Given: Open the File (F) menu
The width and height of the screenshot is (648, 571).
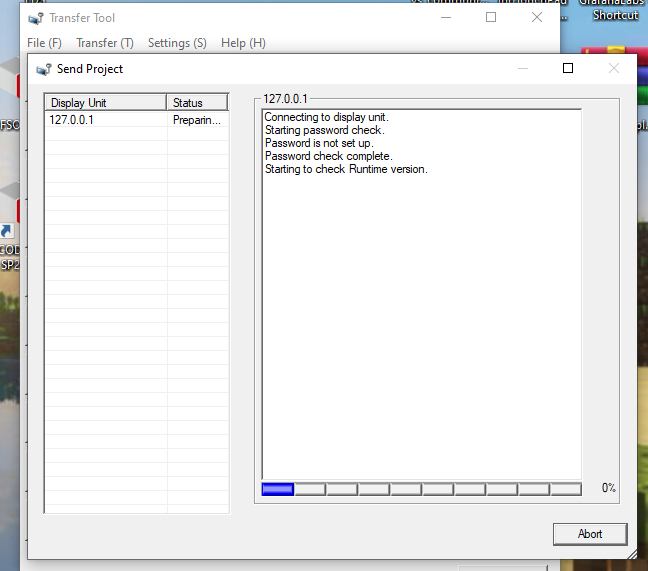Looking at the screenshot, I should click(44, 43).
